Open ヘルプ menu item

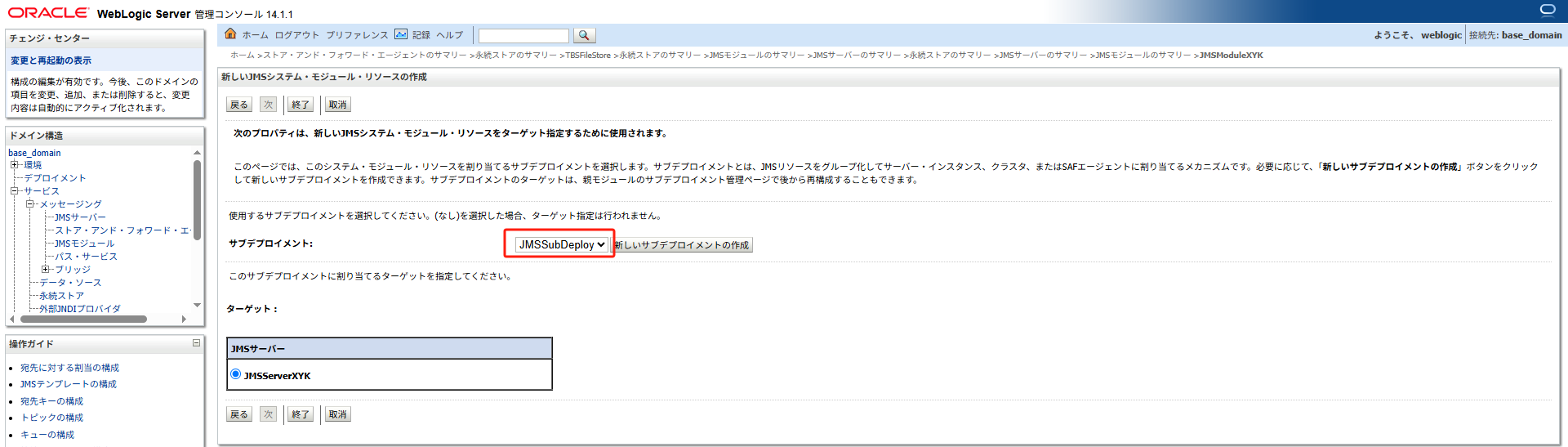(x=449, y=35)
